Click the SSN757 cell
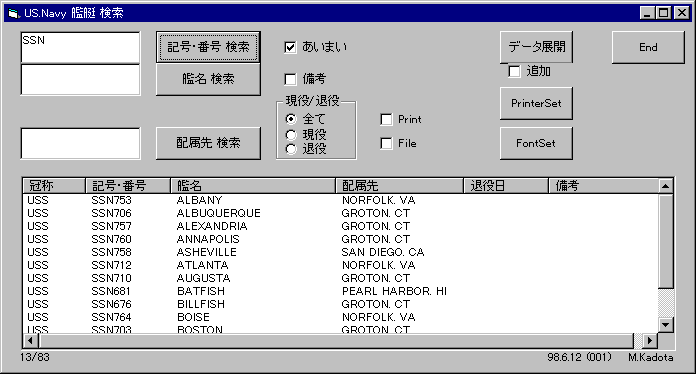The width and height of the screenshot is (696, 374). pos(111,226)
